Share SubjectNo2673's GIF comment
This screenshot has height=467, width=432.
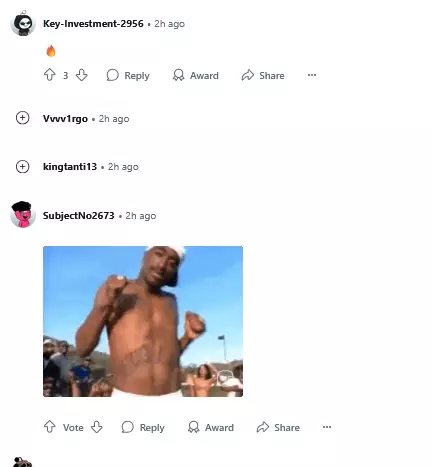(x=278, y=427)
